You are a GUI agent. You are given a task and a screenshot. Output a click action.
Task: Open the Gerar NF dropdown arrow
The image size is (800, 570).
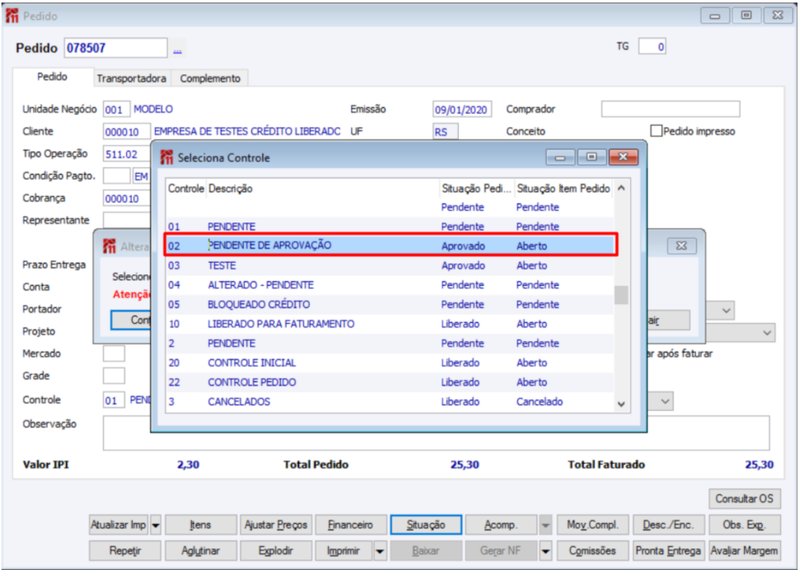(x=545, y=551)
